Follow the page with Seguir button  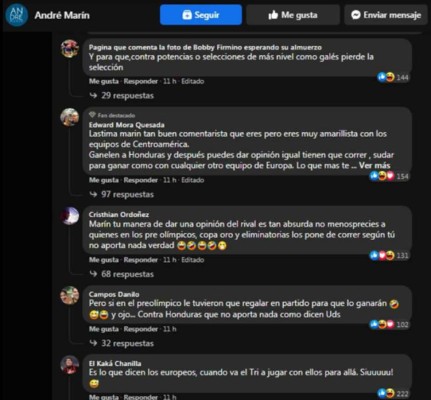click(x=201, y=15)
